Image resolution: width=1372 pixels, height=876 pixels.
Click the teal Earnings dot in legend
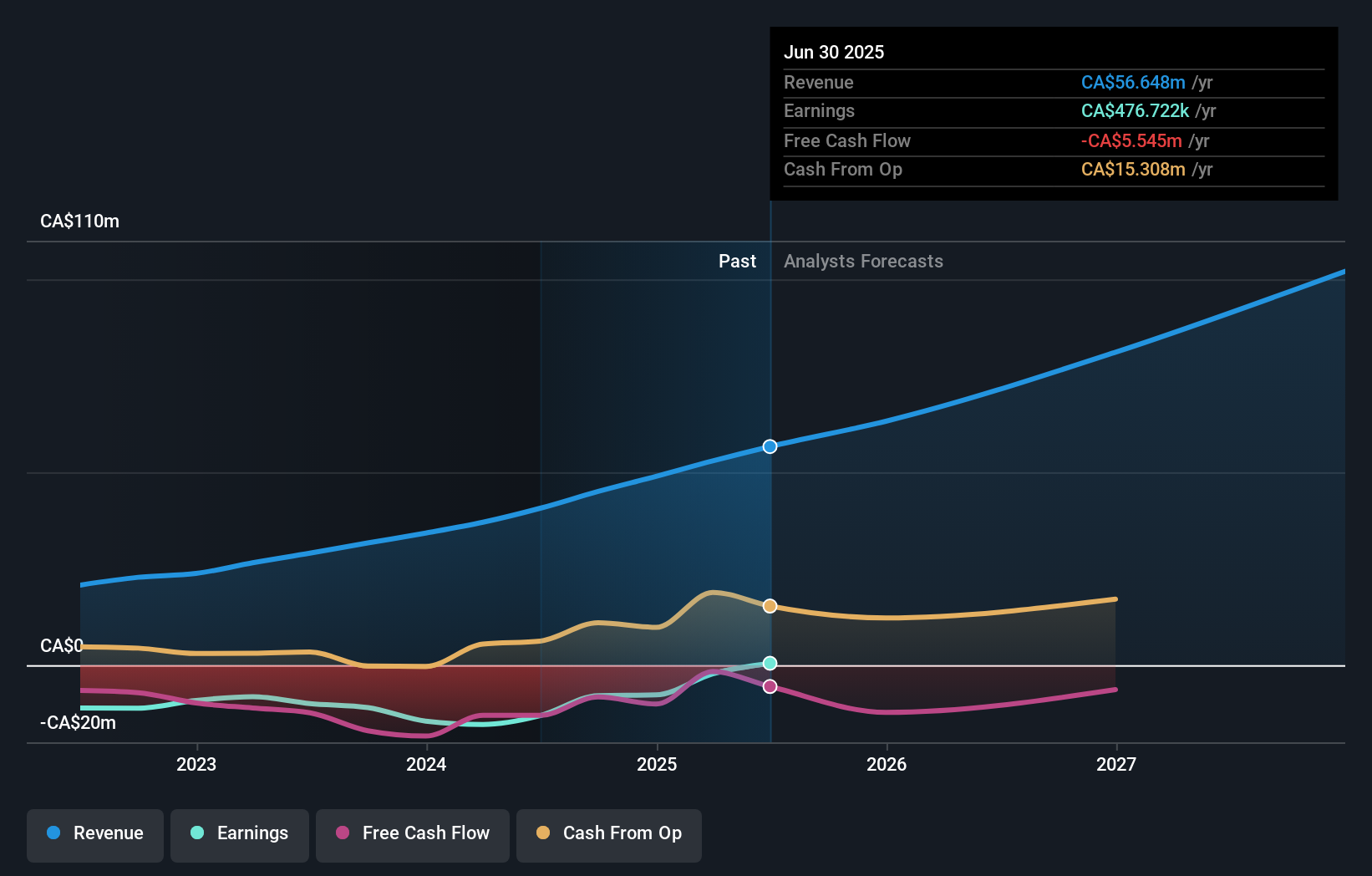196,833
